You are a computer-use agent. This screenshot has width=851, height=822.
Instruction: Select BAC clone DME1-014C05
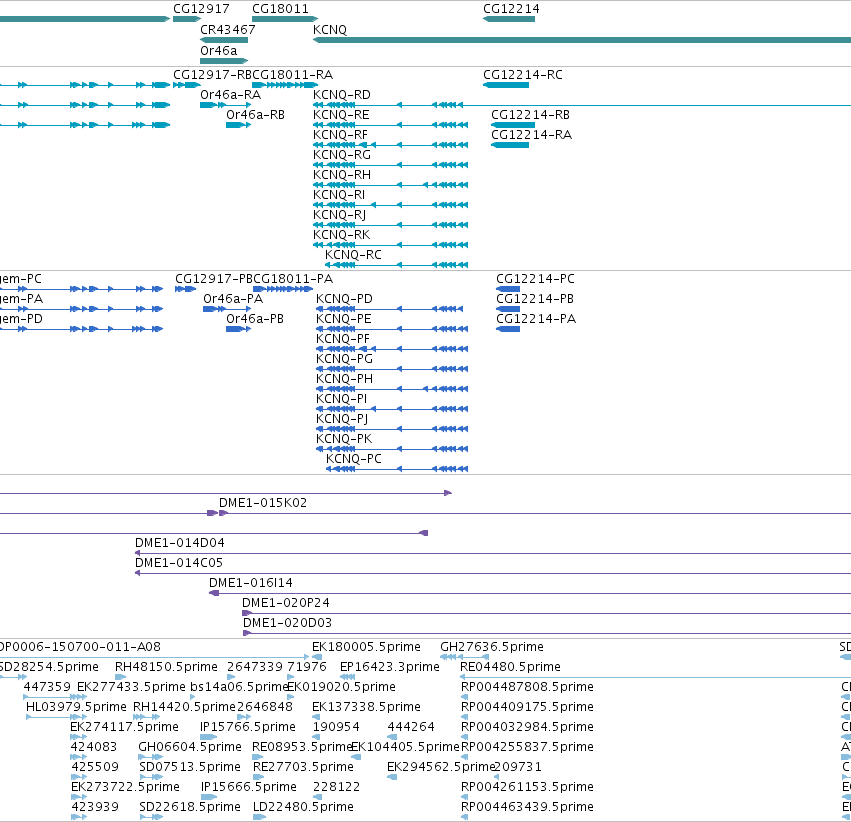pos(179,563)
